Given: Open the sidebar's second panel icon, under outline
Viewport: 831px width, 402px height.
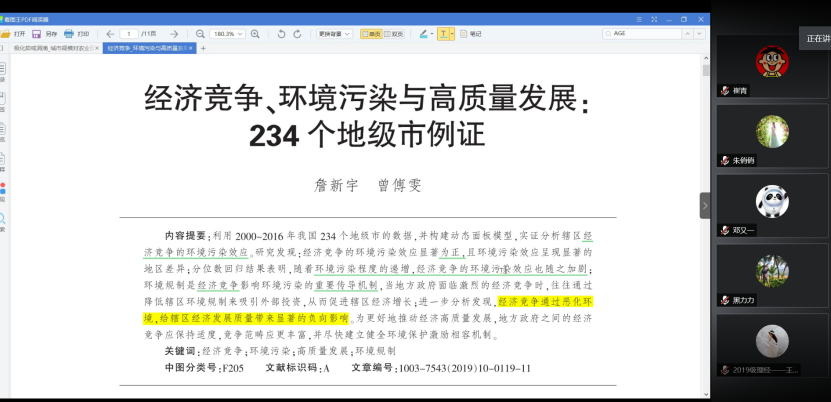Looking at the screenshot, I should [x=2, y=99].
